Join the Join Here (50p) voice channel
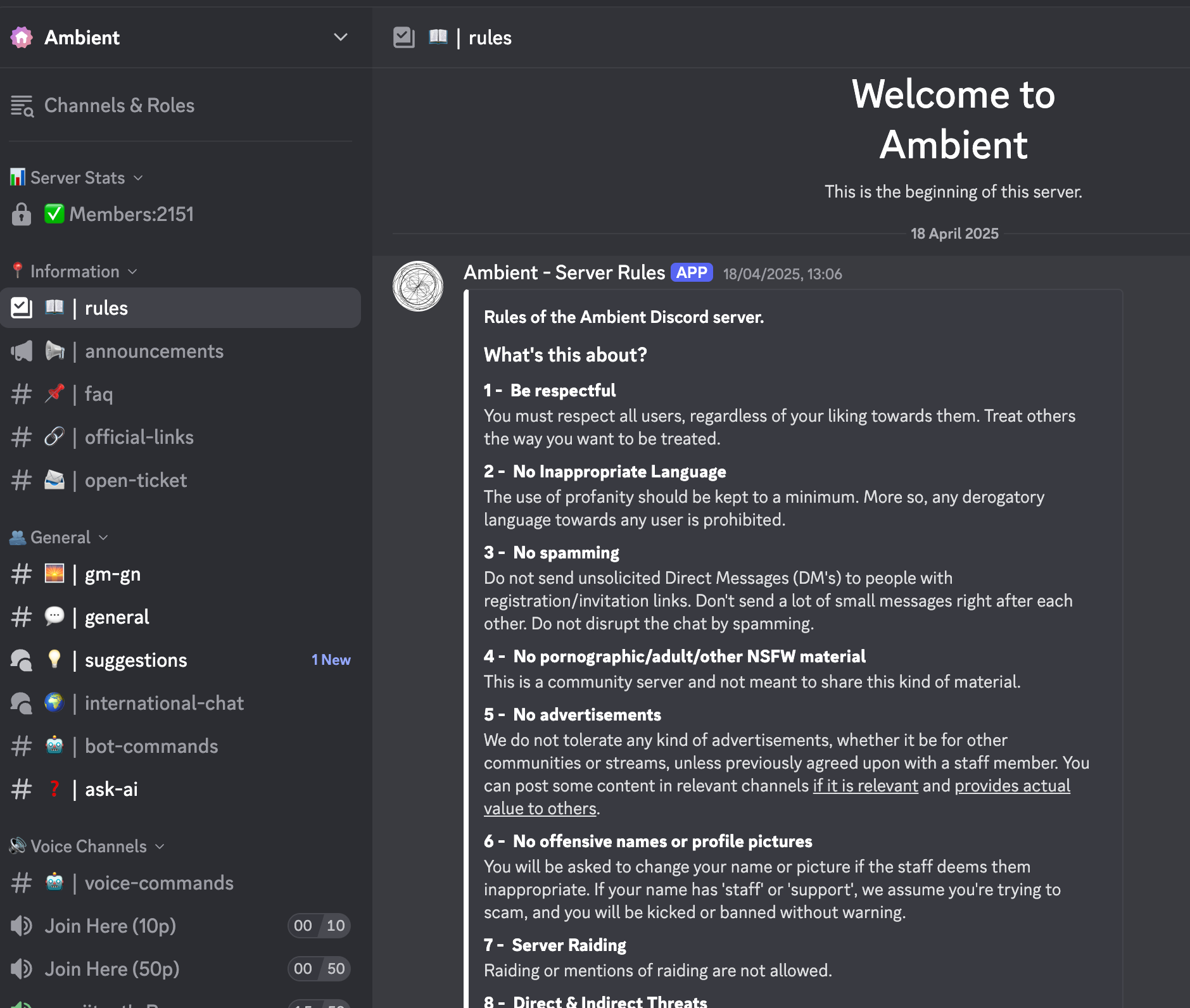 pyautogui.click(x=112, y=969)
